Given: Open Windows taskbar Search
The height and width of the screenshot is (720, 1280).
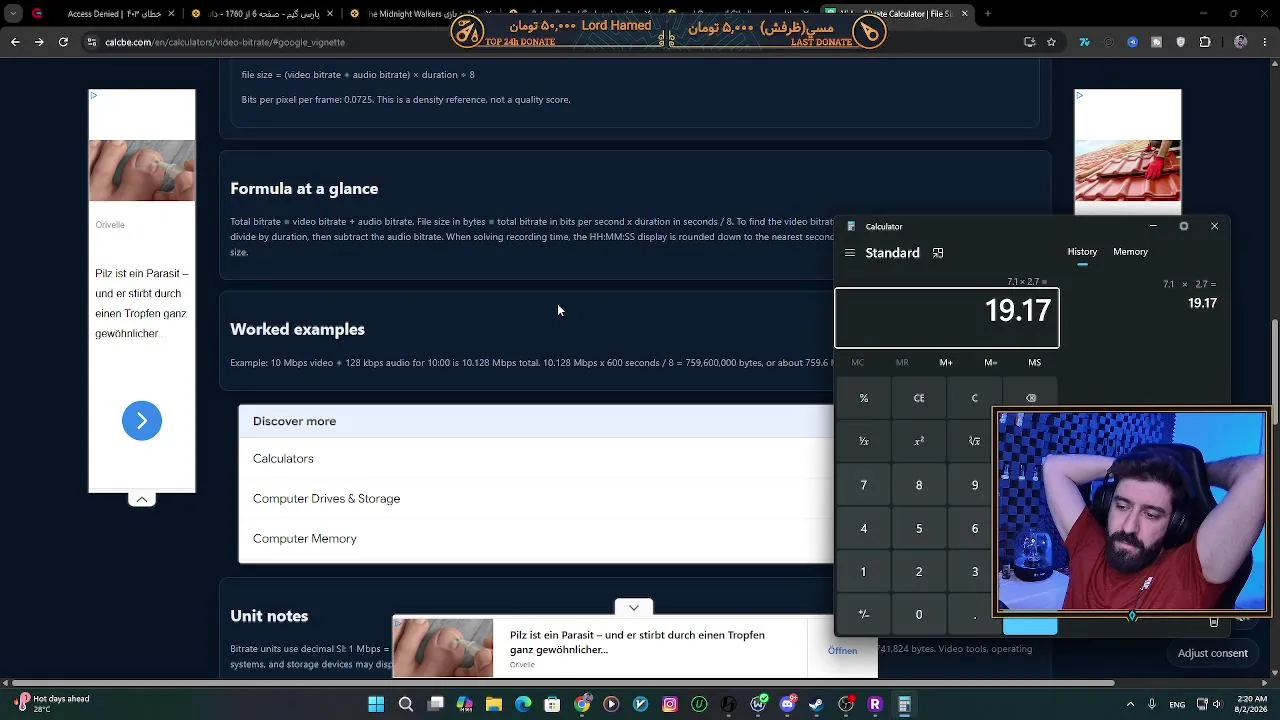Looking at the screenshot, I should point(406,704).
